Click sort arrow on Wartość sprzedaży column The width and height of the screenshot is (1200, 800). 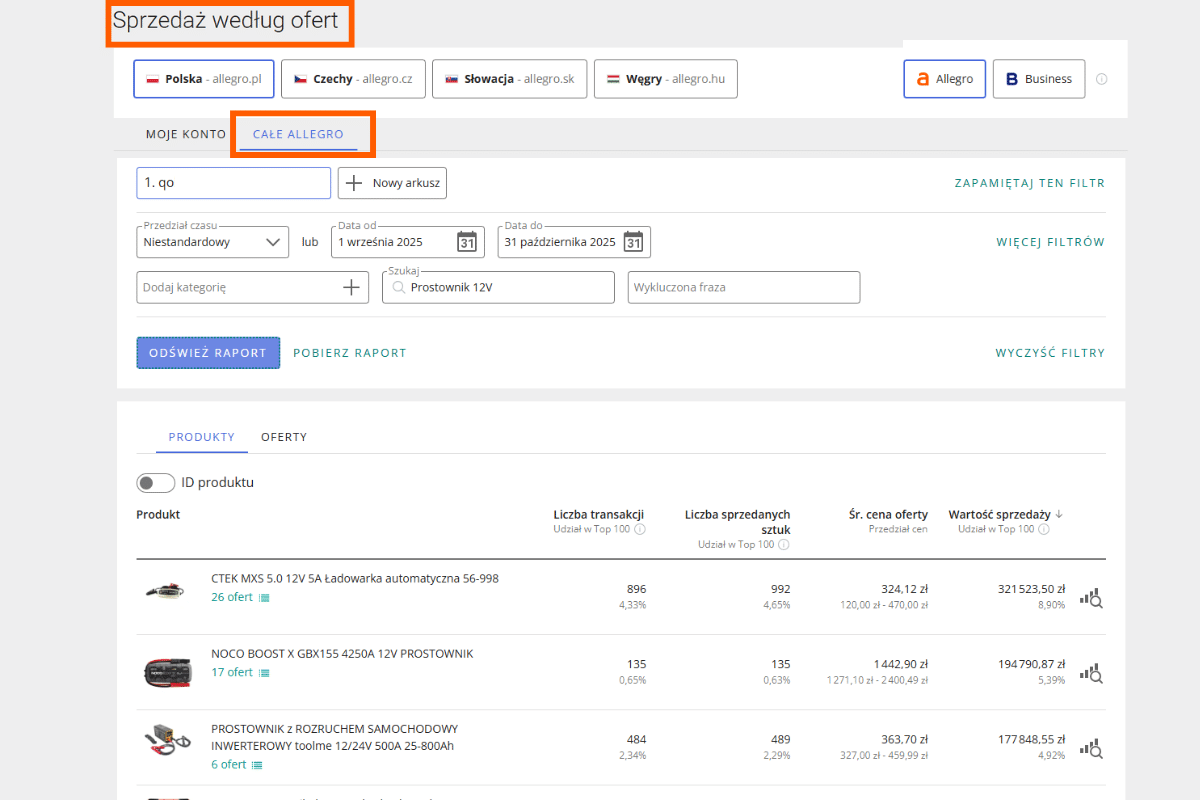click(1059, 514)
